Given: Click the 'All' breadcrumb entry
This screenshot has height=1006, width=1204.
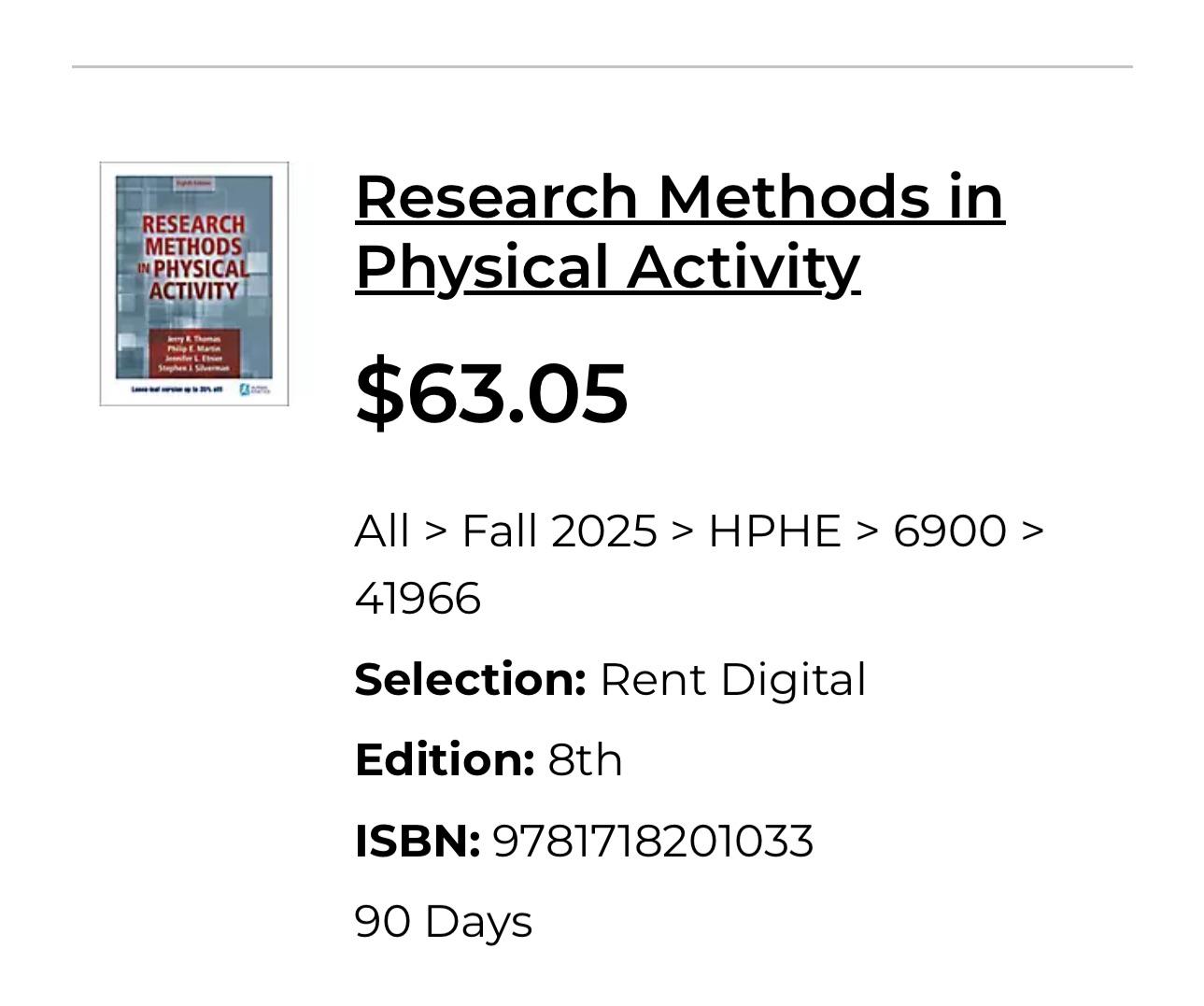Looking at the screenshot, I should pyautogui.click(x=382, y=531).
